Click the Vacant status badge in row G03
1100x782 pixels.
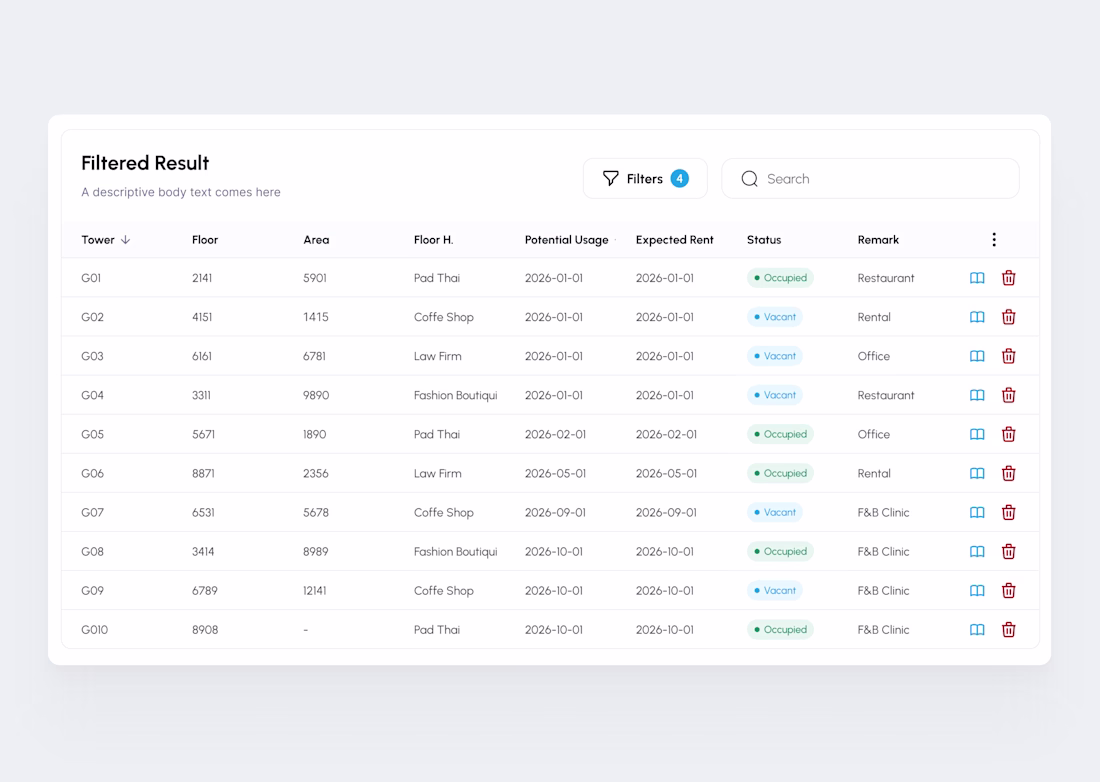(x=774, y=356)
